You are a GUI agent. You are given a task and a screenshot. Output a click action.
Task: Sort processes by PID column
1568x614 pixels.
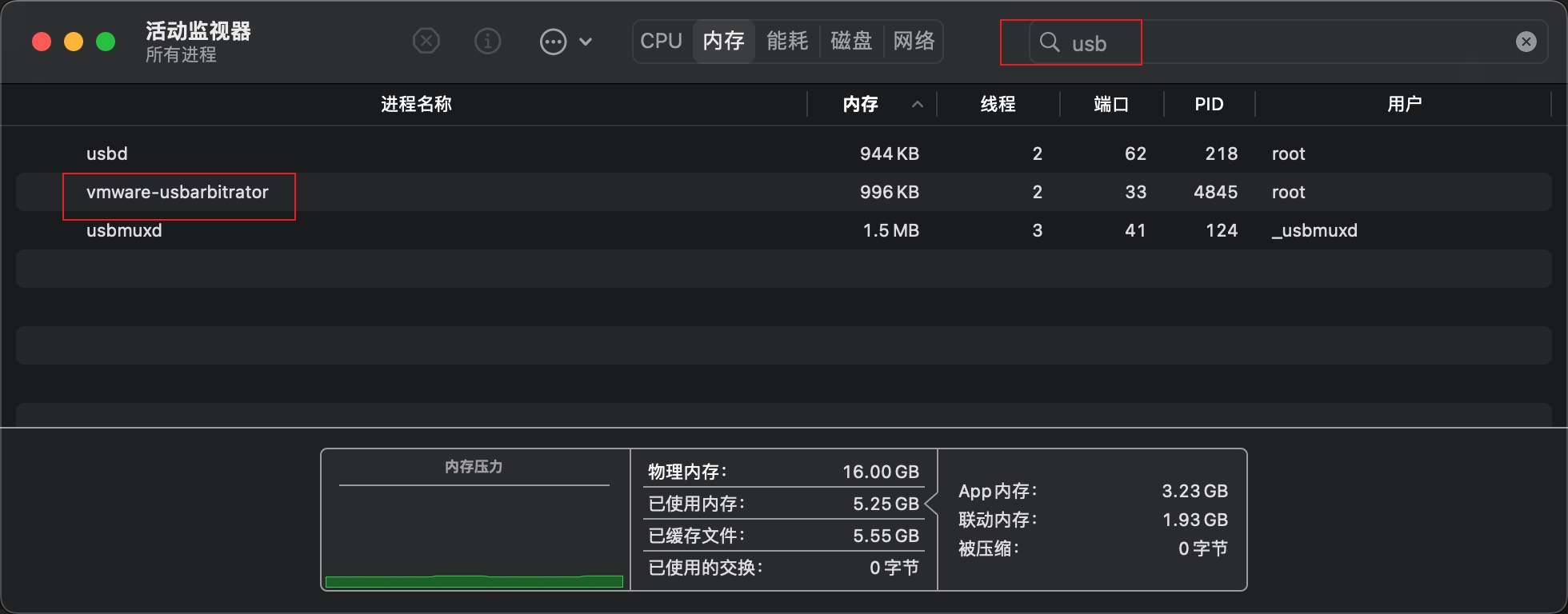pyautogui.click(x=1209, y=105)
